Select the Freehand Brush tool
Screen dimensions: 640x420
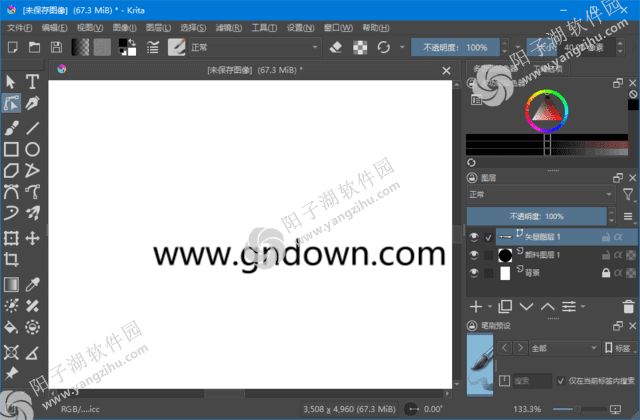click(11, 128)
